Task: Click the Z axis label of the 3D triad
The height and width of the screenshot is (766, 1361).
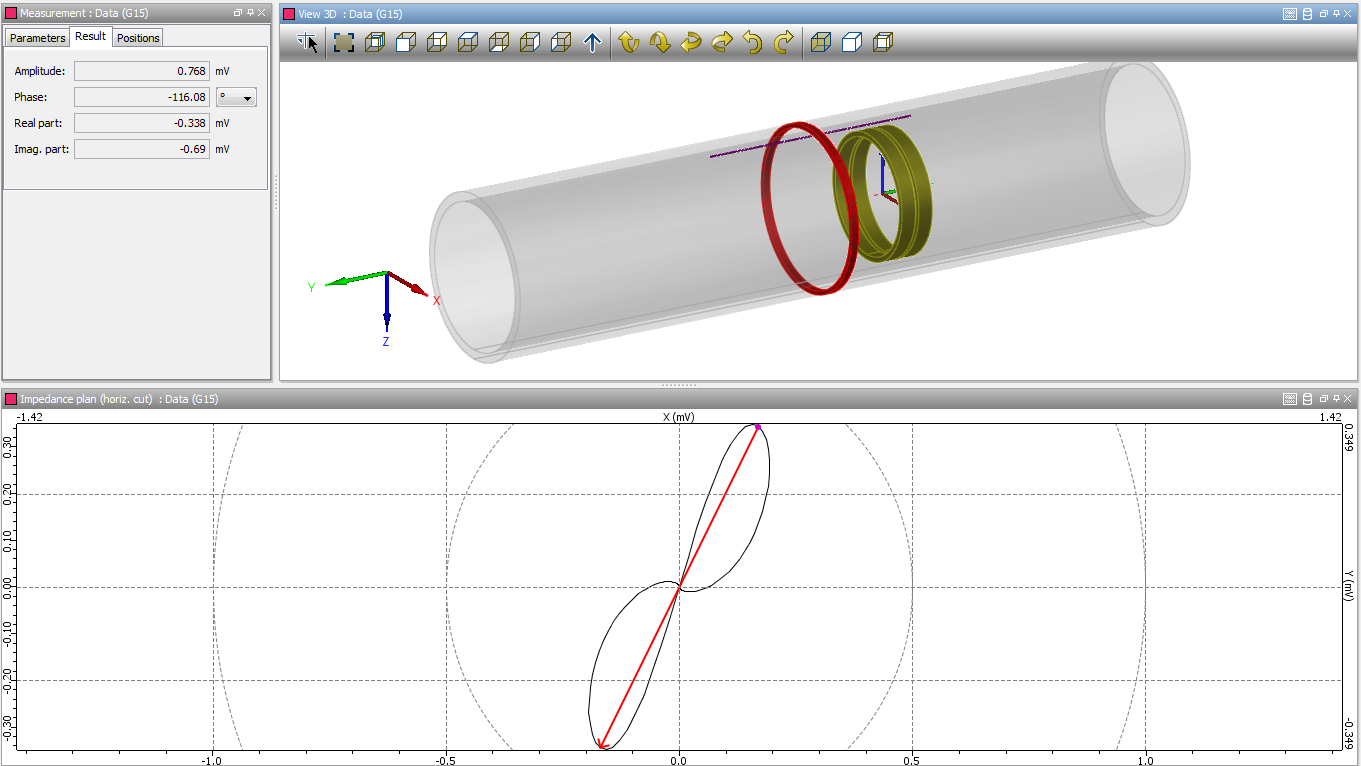Action: [386, 341]
